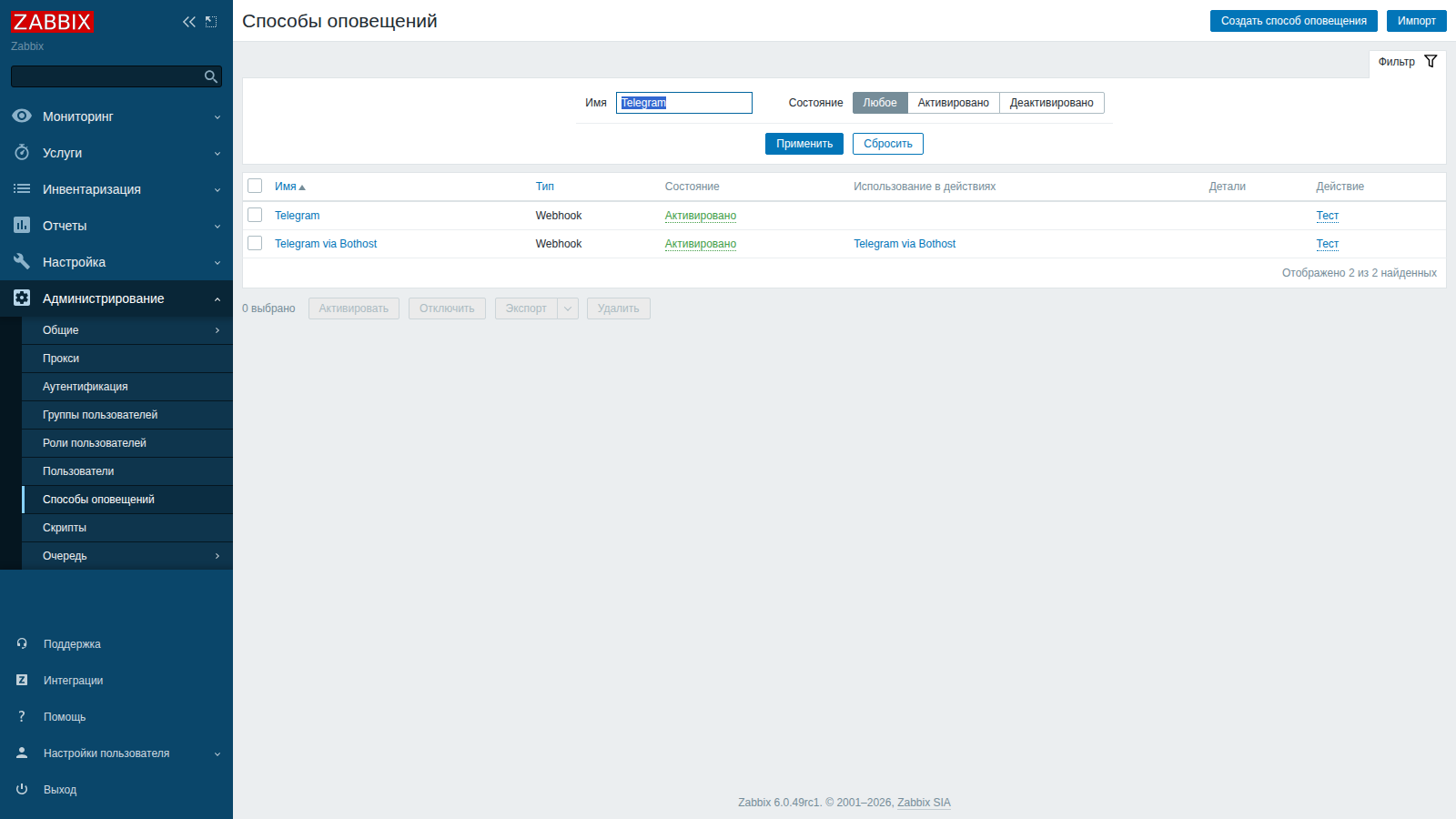This screenshot has width=1456, height=819.
Task: Open Прокси submenu item
Action: tap(127, 359)
